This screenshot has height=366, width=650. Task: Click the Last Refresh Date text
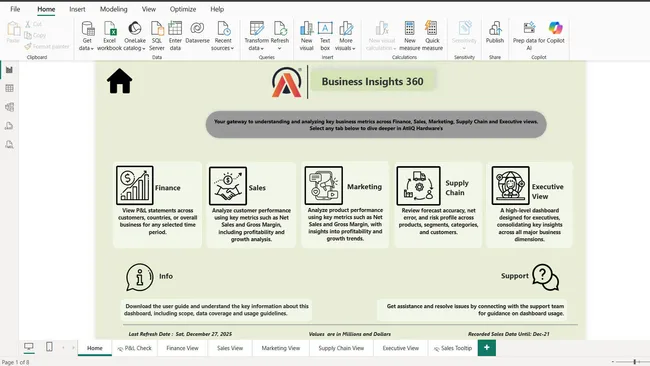pyautogui.click(x=180, y=334)
